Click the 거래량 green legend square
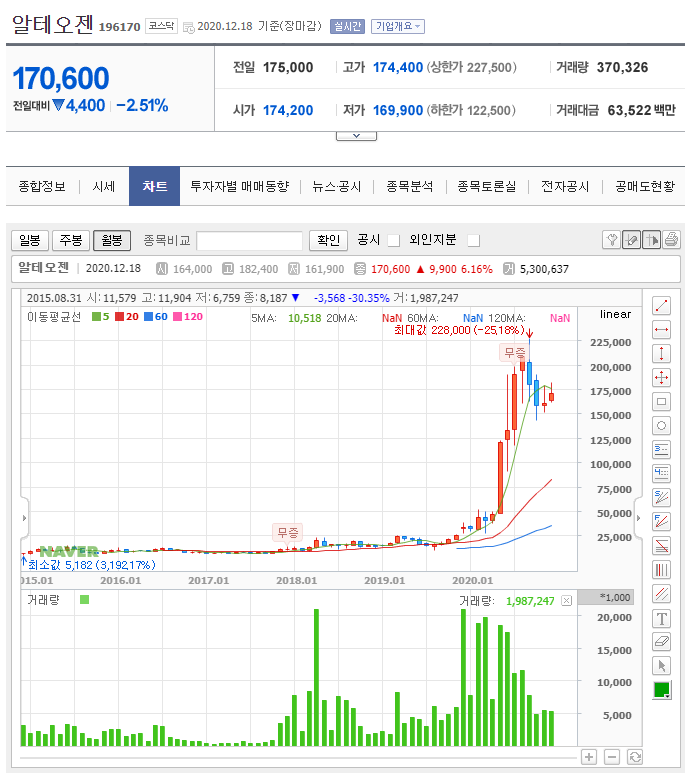This screenshot has height=773, width=685. tap(84, 600)
